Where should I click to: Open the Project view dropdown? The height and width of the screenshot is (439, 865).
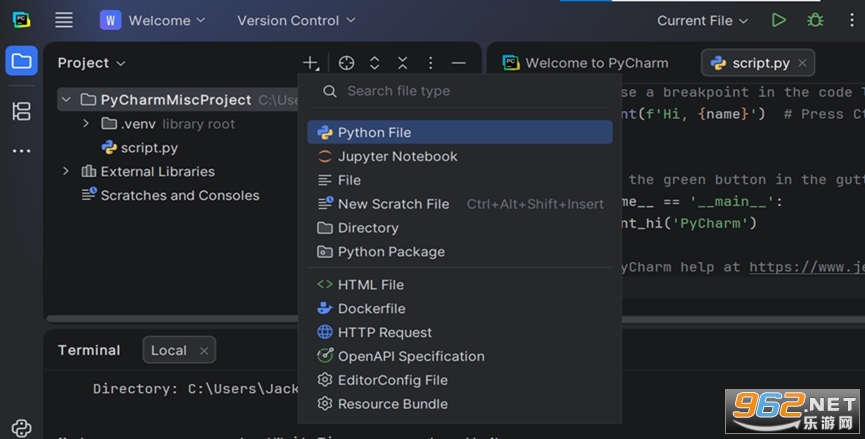(92, 63)
